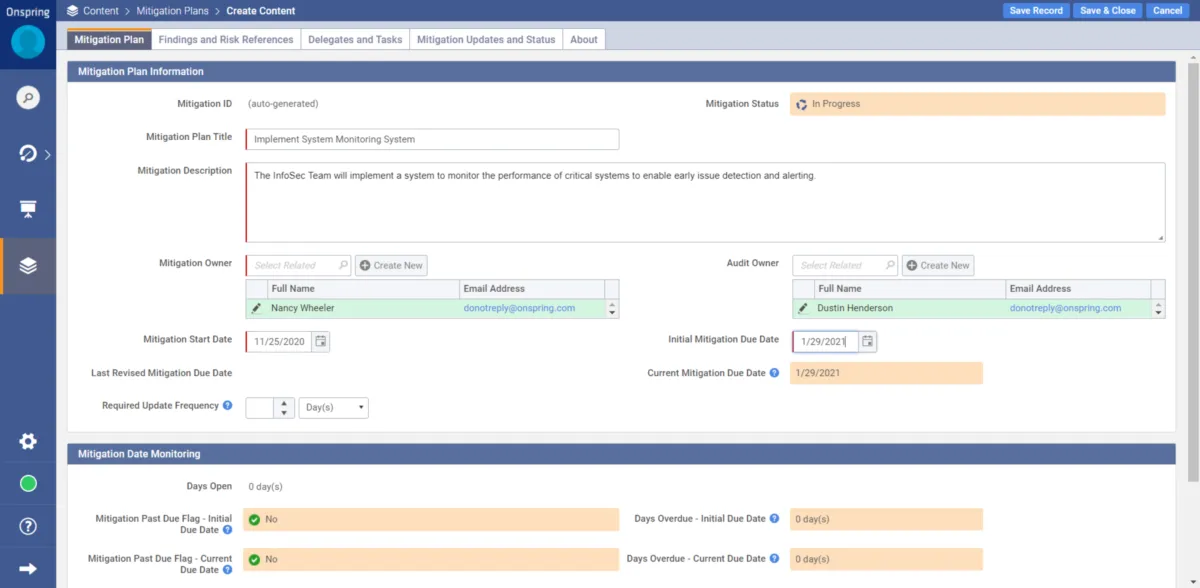Expand the Day(s) frequency unit dropdown
The image size is (1200, 588).
tap(334, 408)
